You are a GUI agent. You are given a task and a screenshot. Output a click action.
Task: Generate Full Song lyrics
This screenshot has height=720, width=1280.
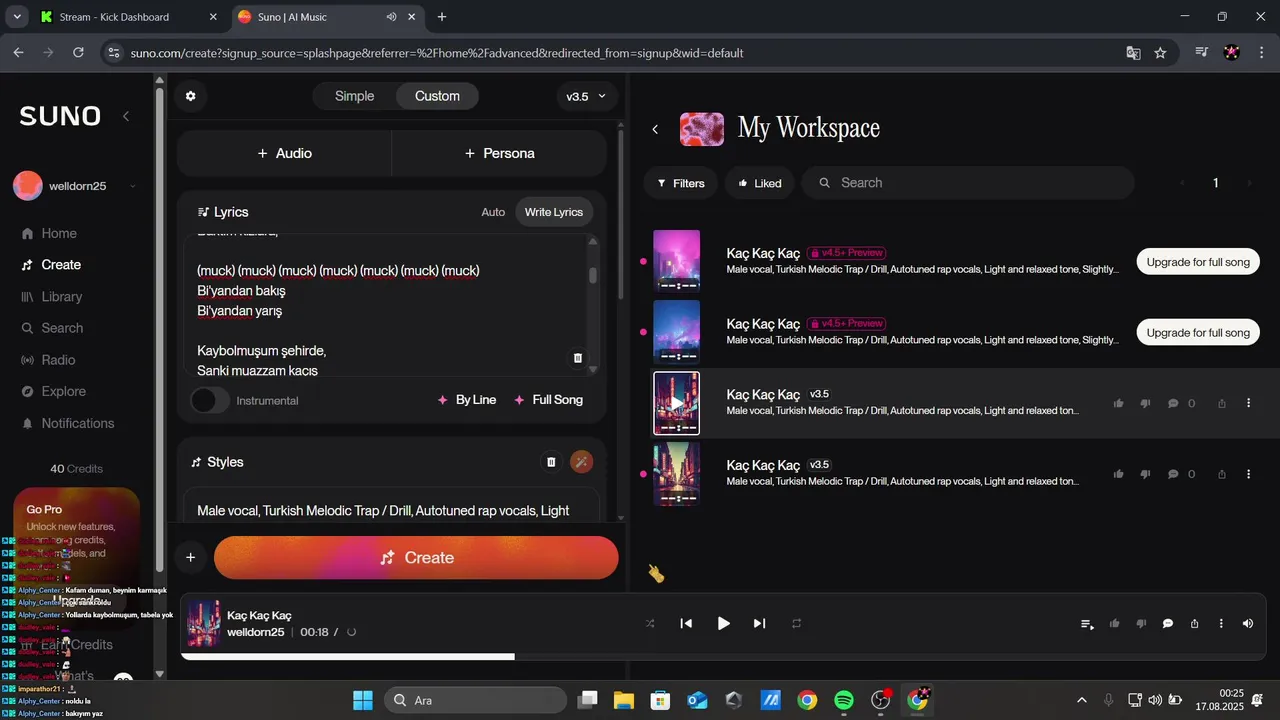pyautogui.click(x=548, y=400)
